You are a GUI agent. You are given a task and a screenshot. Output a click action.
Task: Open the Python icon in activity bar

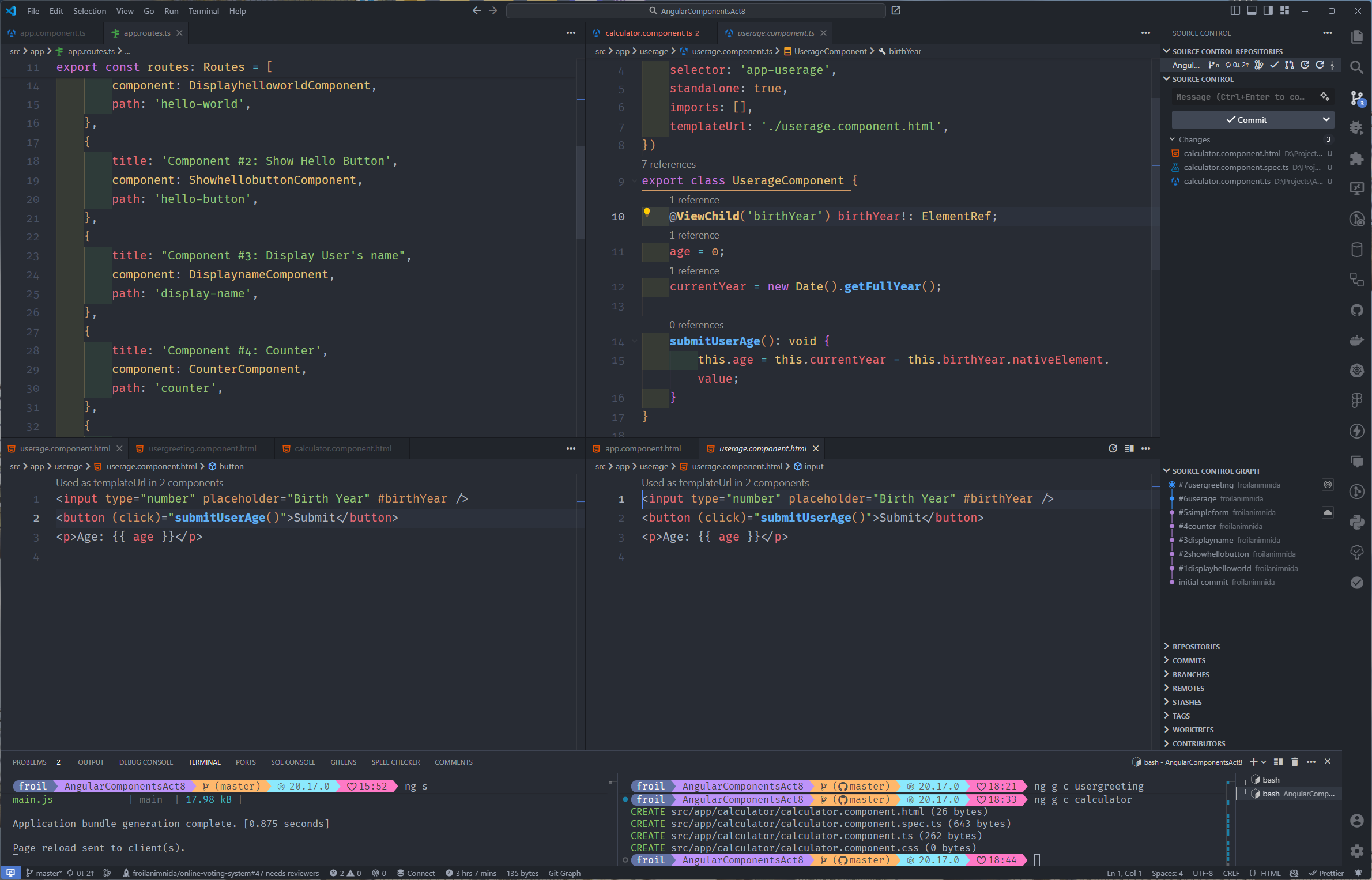click(x=1356, y=522)
